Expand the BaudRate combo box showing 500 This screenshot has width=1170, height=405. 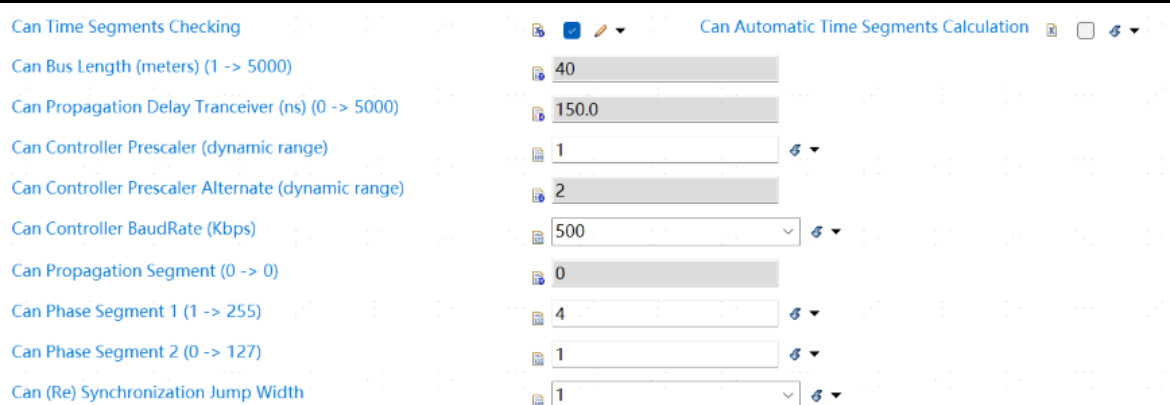(789, 232)
